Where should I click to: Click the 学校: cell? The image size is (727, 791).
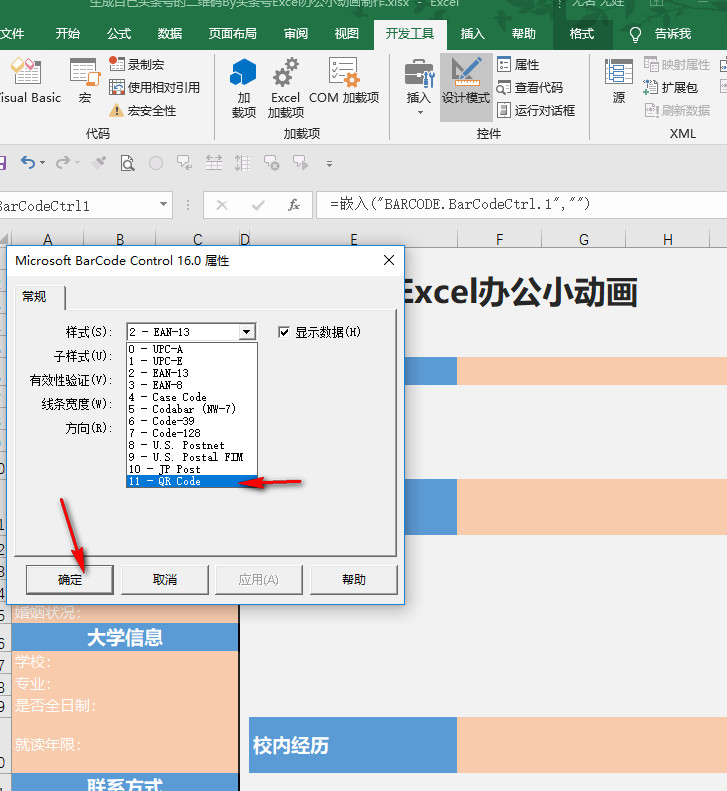pos(125,661)
